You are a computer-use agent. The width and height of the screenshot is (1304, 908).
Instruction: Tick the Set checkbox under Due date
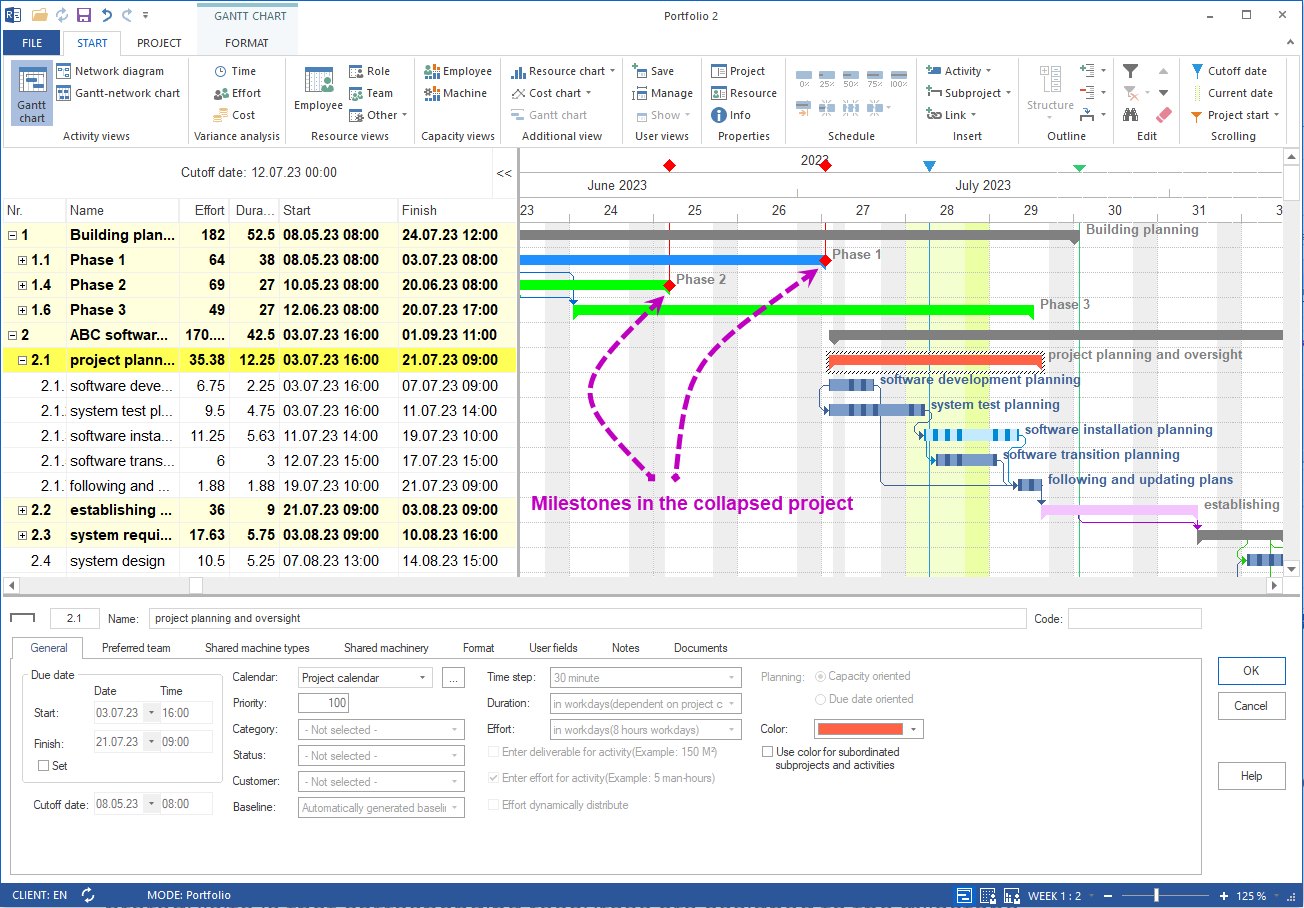coord(43,766)
